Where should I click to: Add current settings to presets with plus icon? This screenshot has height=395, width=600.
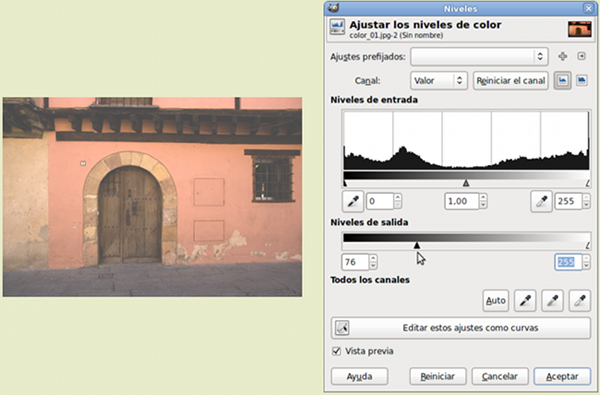click(x=562, y=56)
